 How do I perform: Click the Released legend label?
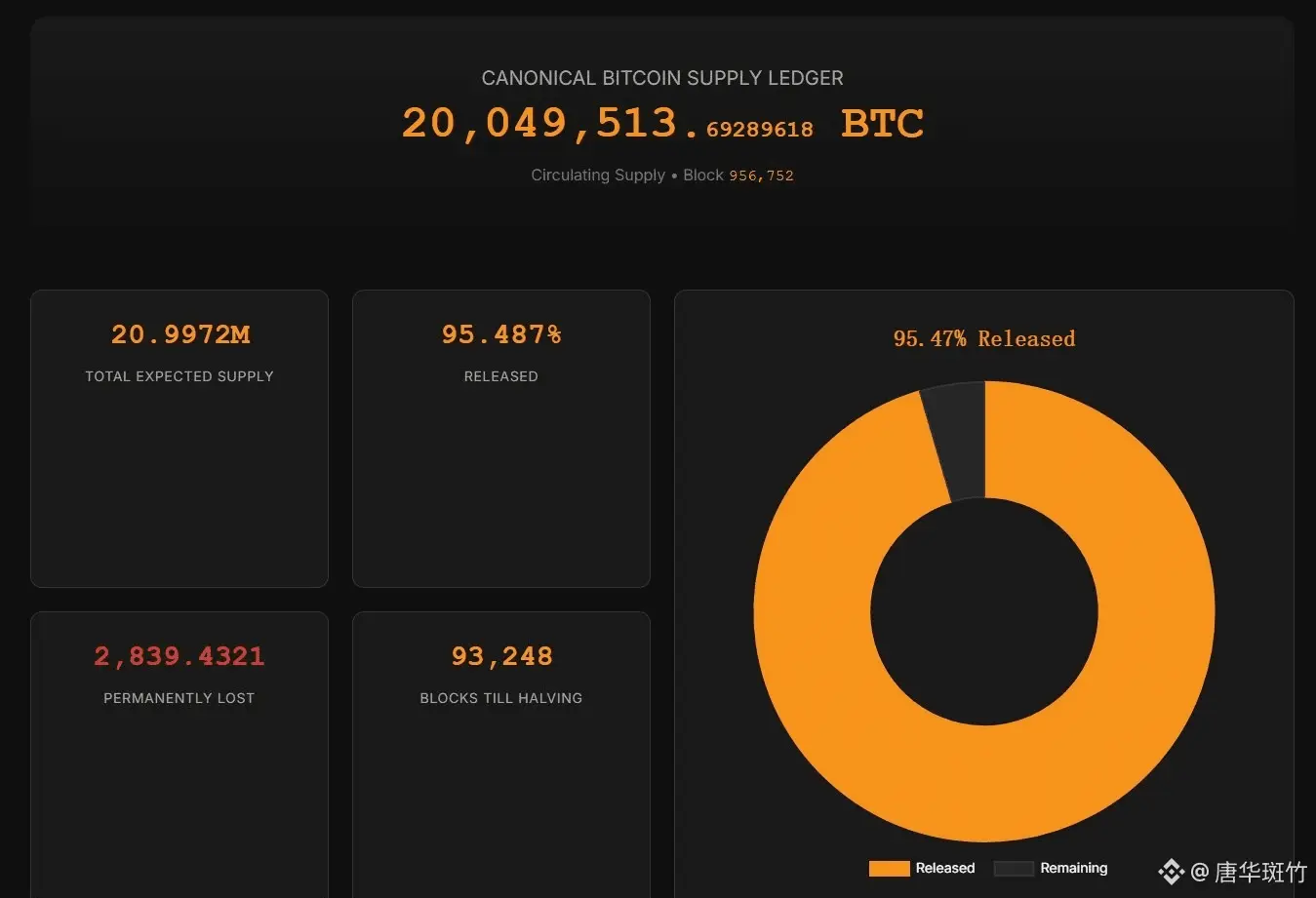point(945,868)
